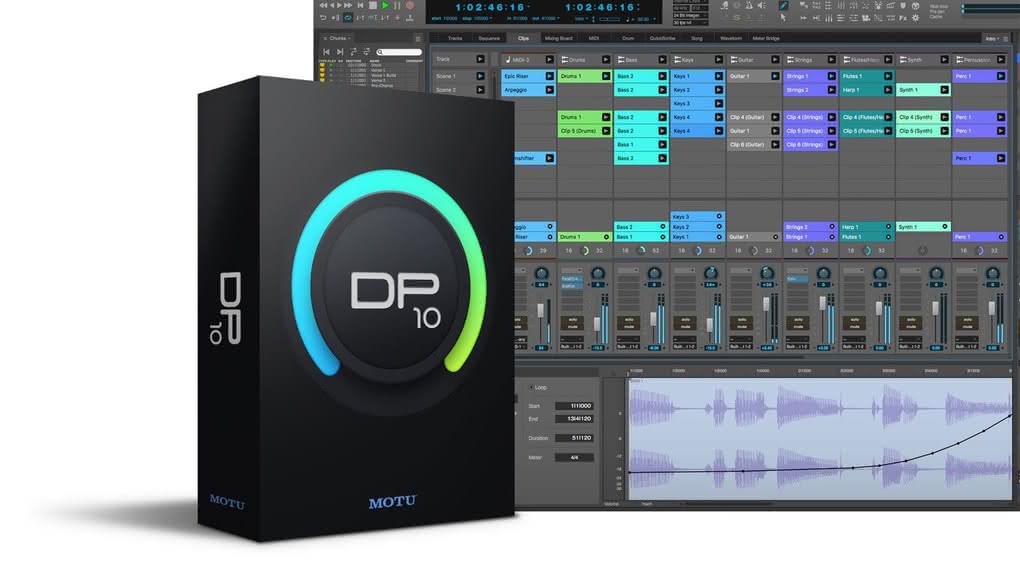
Task: Open the 24 Bit Integer format dropdown
Action: [690, 16]
